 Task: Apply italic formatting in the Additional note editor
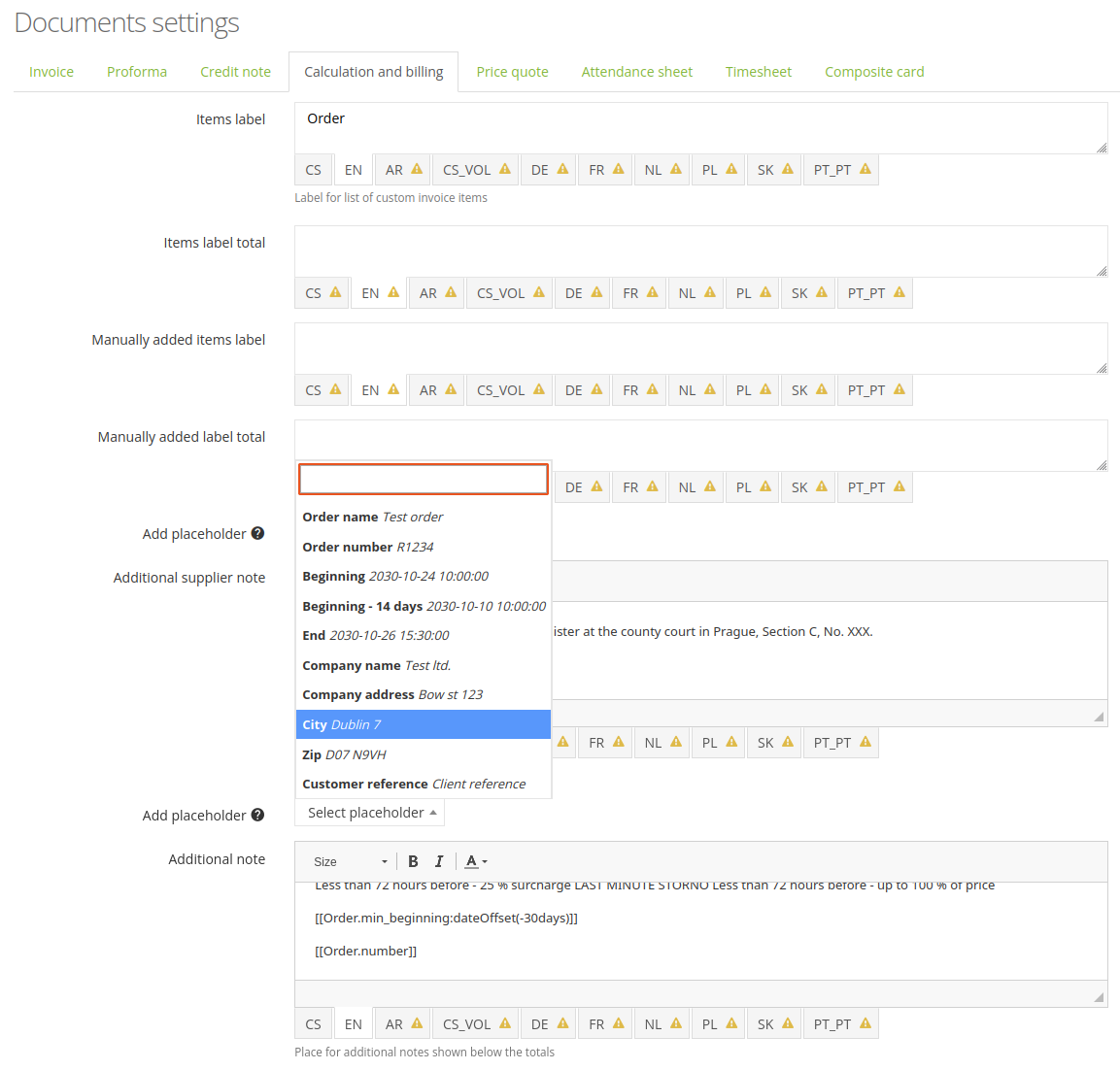439,861
